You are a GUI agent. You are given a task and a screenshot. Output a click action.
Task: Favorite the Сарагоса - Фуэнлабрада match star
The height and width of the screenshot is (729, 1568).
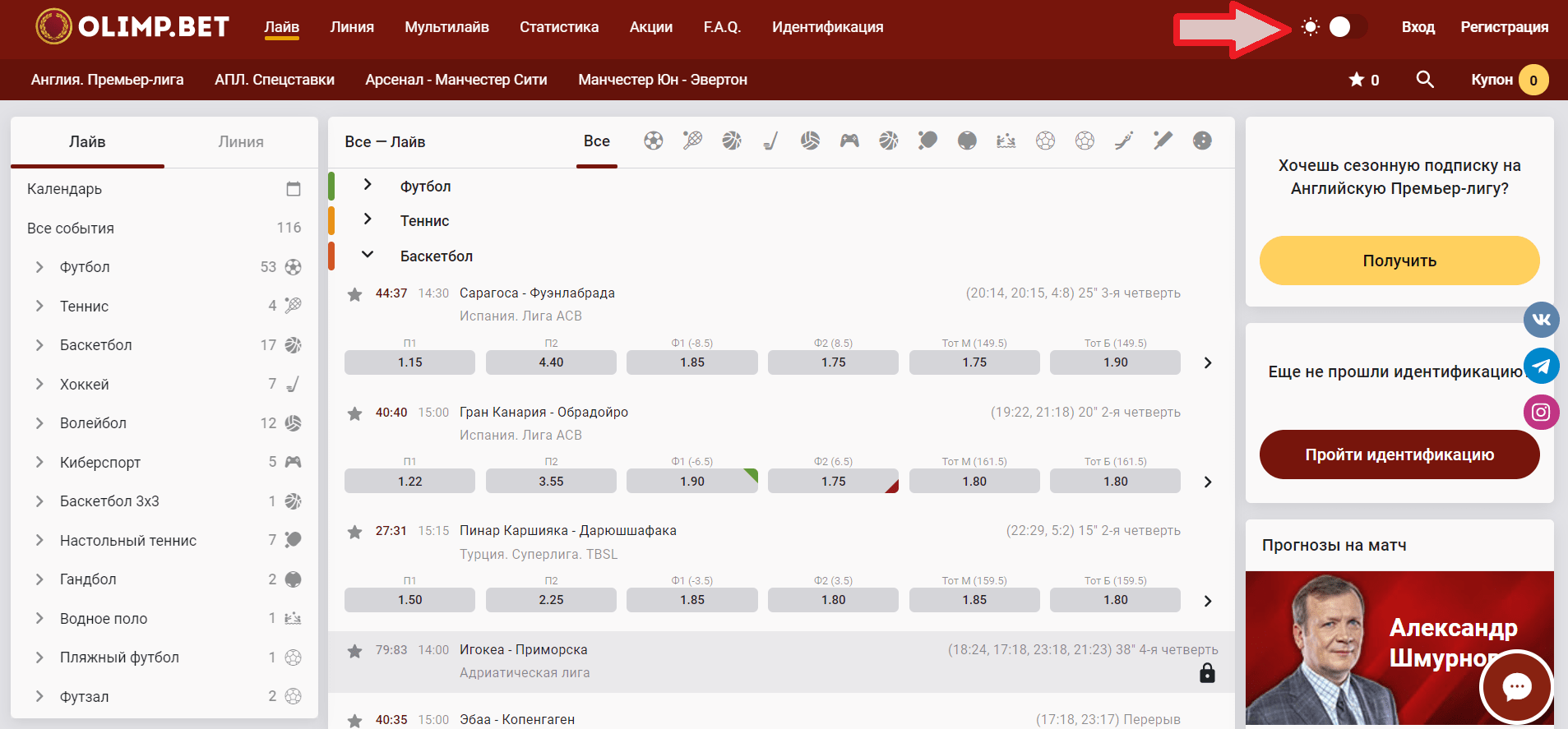point(354,294)
